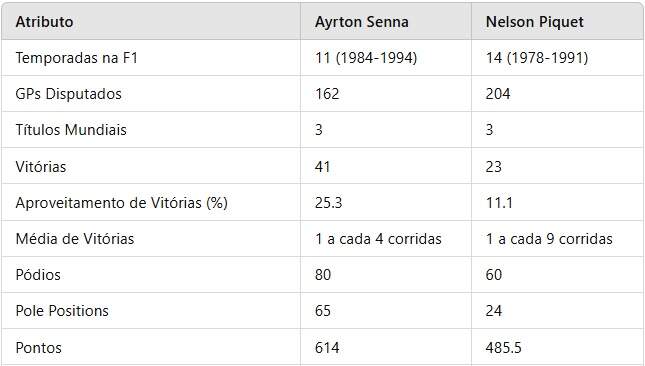Click the Atributo column header
The image size is (645, 366).
(x=44, y=22)
